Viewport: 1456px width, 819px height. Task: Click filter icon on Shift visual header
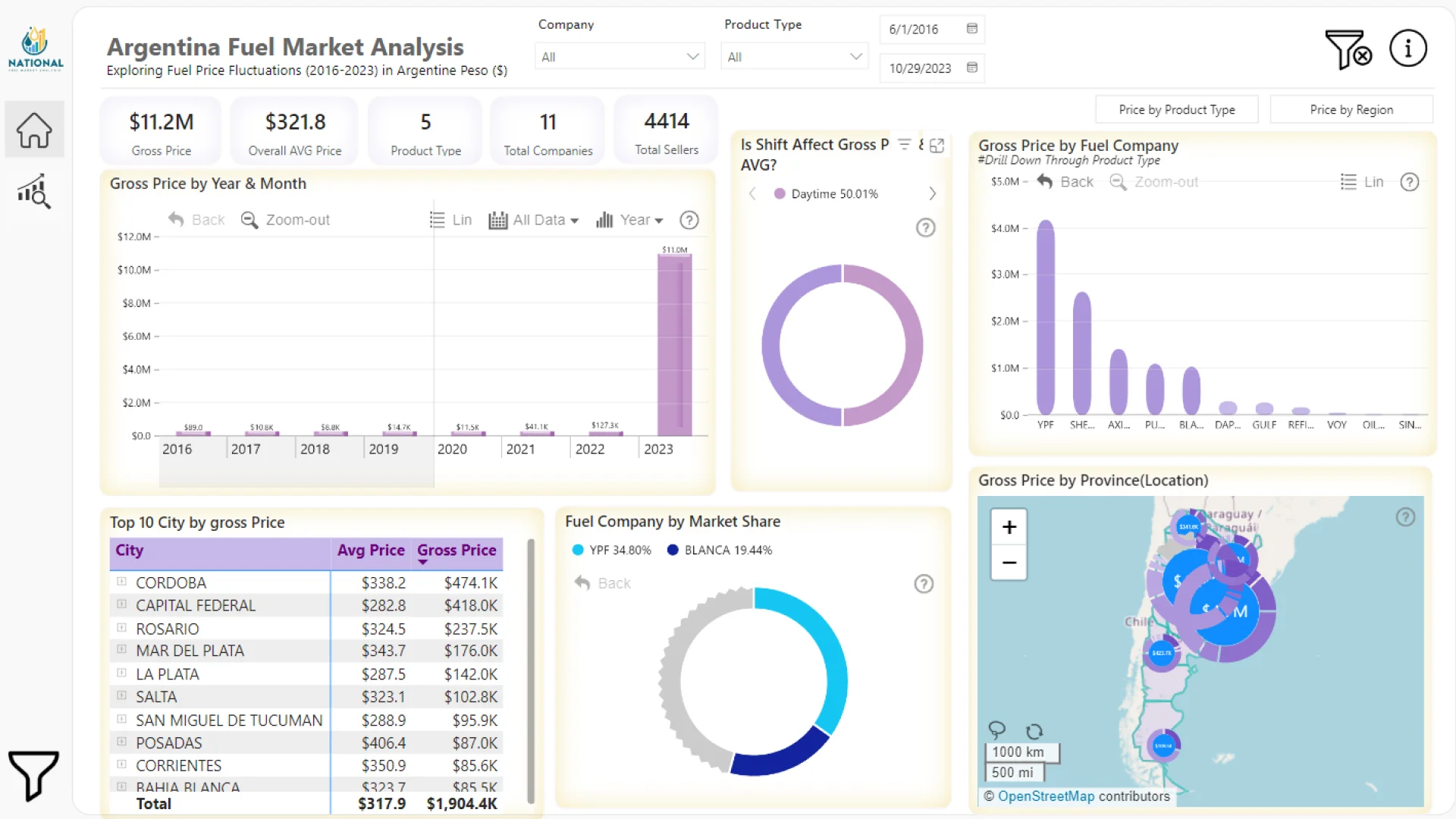[x=904, y=144]
